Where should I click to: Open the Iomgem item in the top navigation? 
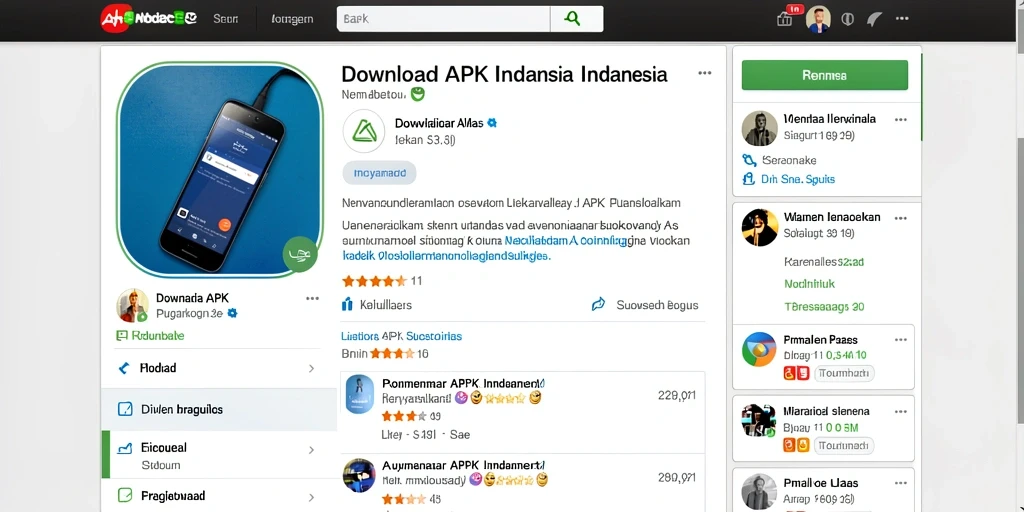pos(292,20)
